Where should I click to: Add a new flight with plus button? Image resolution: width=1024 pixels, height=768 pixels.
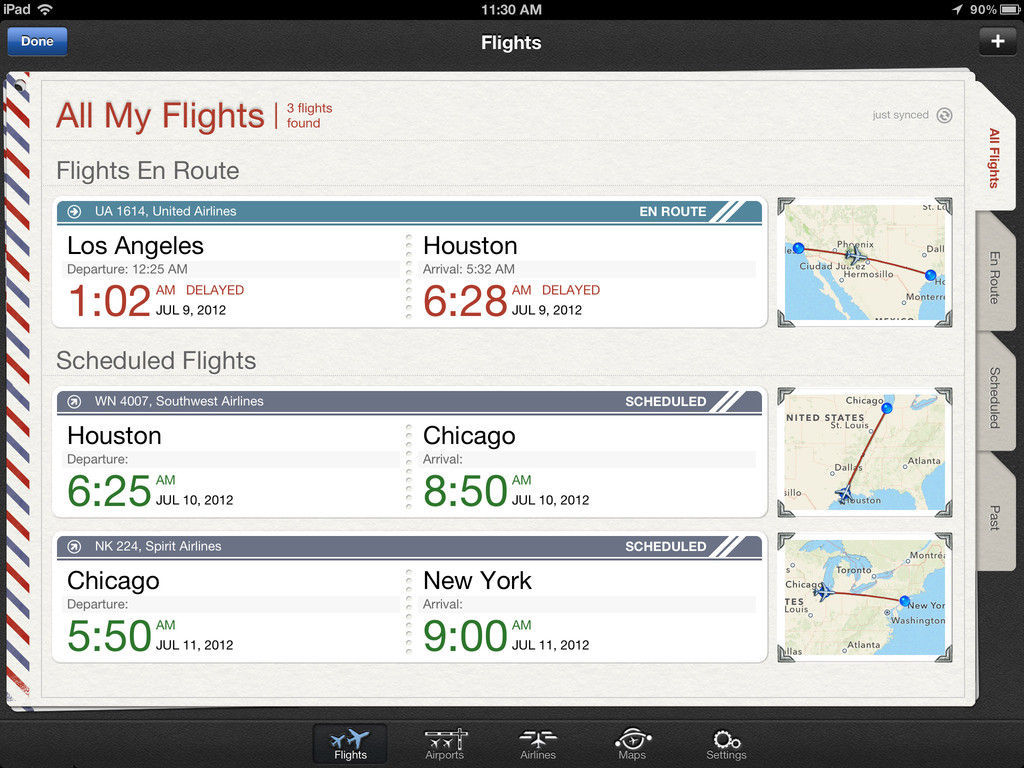pos(997,41)
